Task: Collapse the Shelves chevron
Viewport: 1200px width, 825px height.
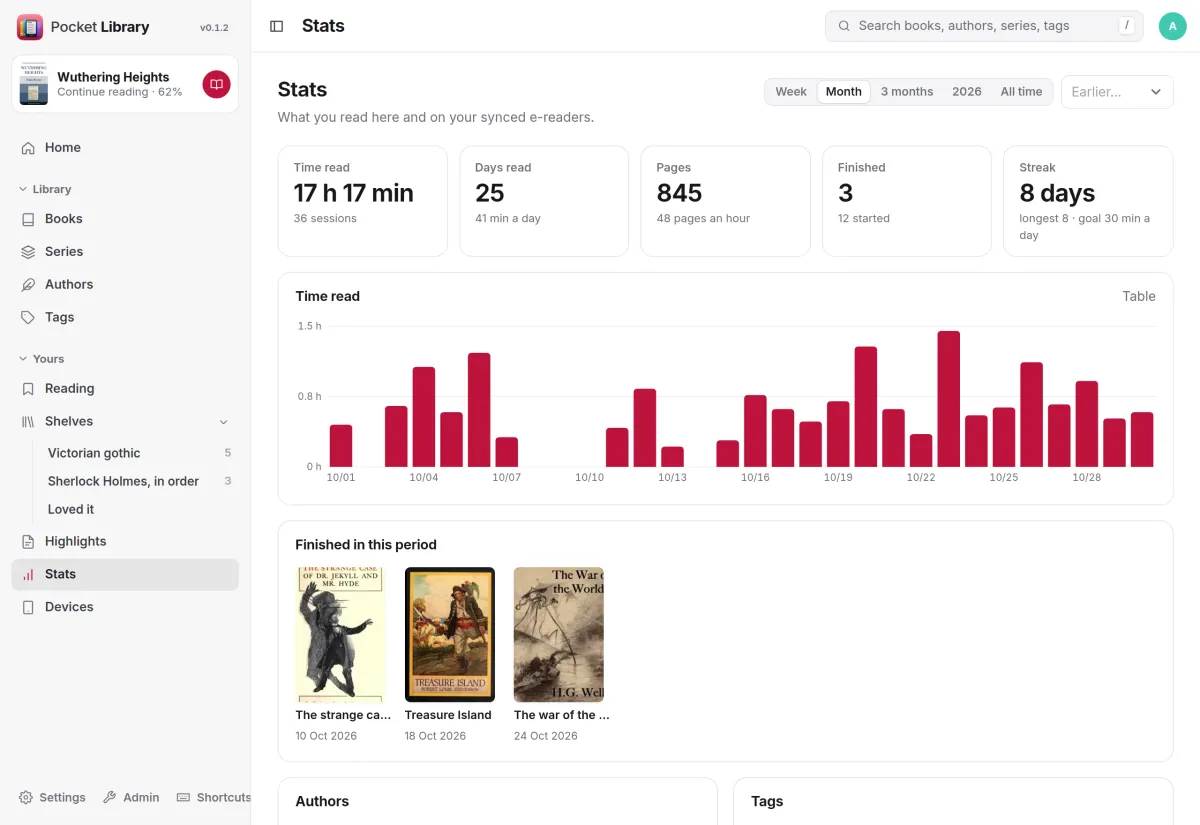Action: tap(223, 422)
